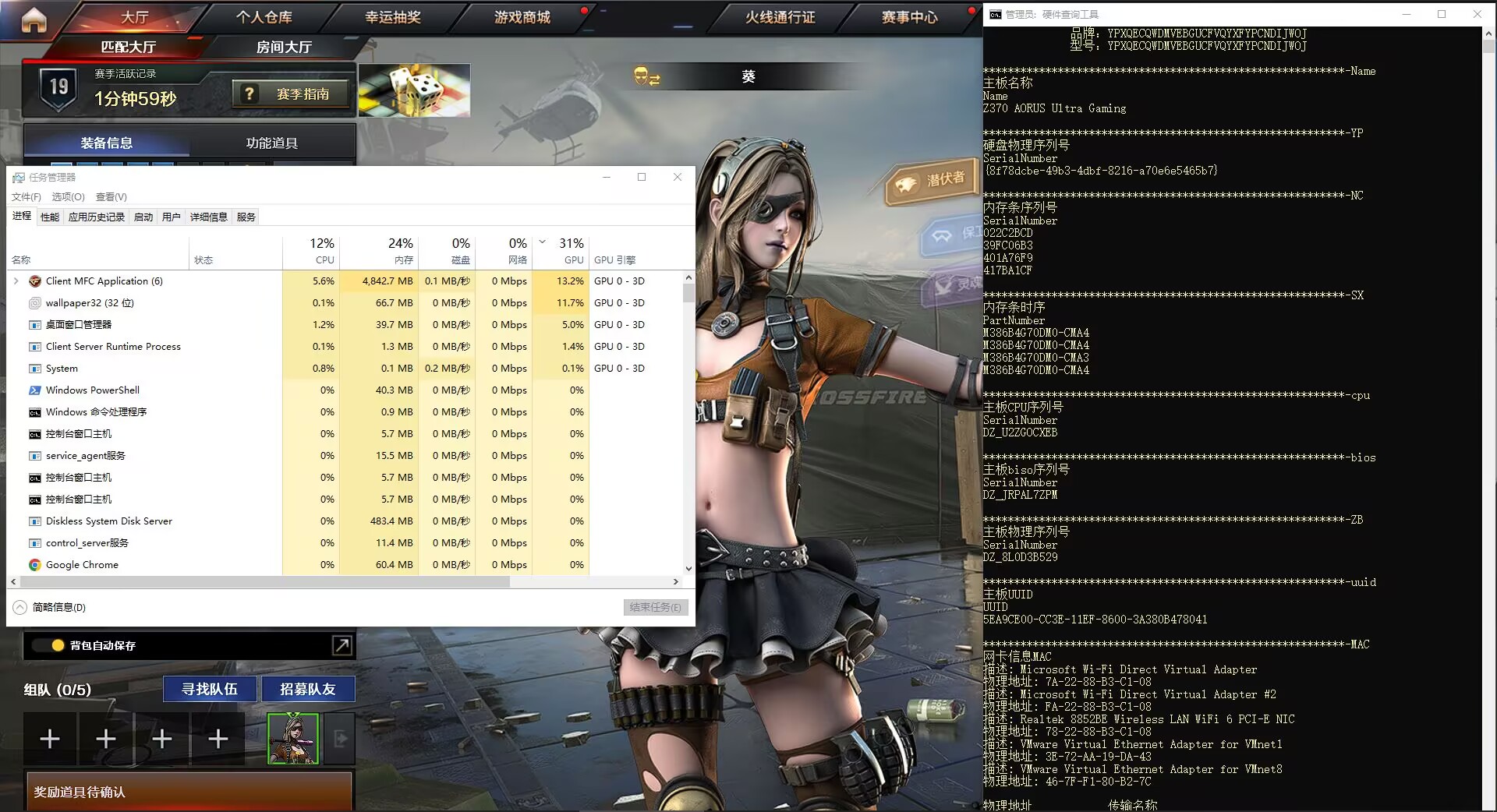The height and width of the screenshot is (812, 1497).
Task: Click the leave team door icon
Action: (340, 738)
